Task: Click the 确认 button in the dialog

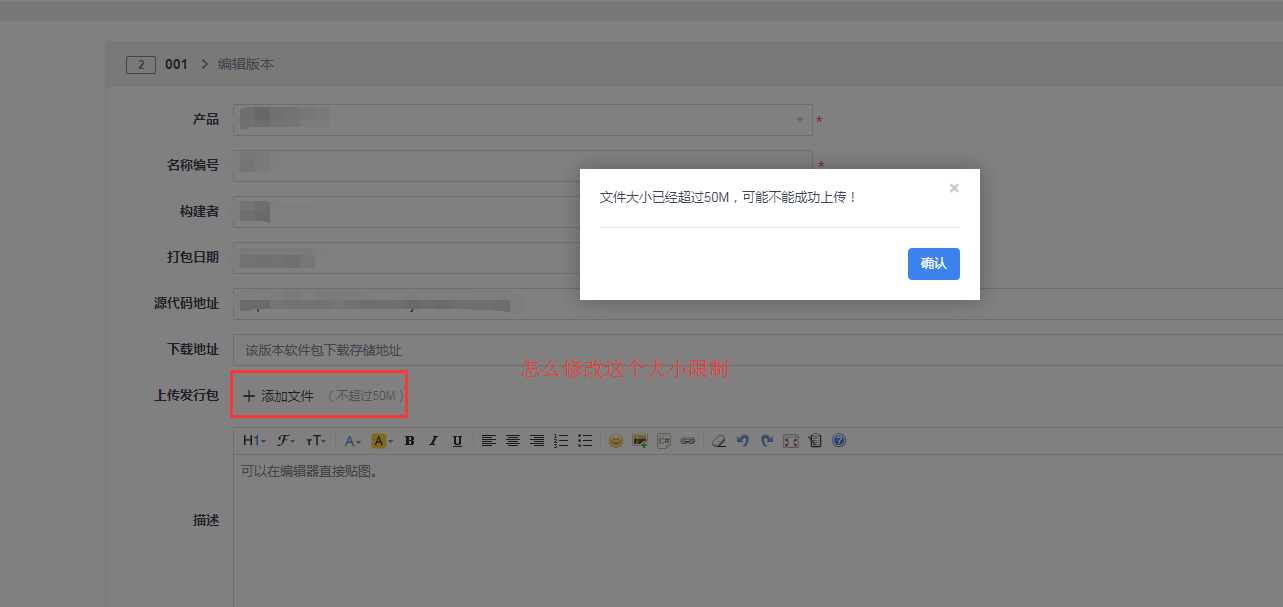Action: coord(933,264)
